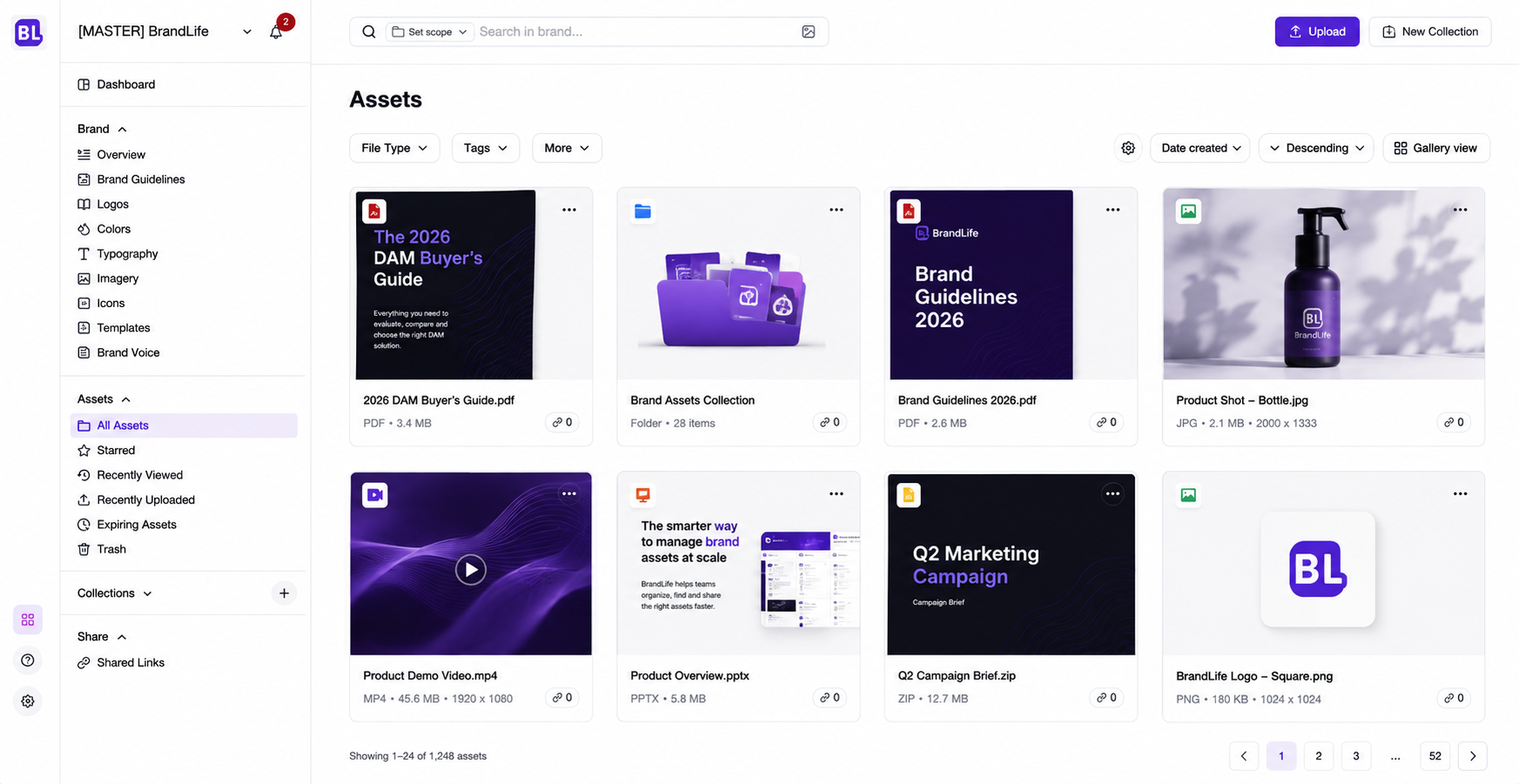Screen dimensions: 1519x784
Task: Open the notifications bell
Action: tap(276, 32)
